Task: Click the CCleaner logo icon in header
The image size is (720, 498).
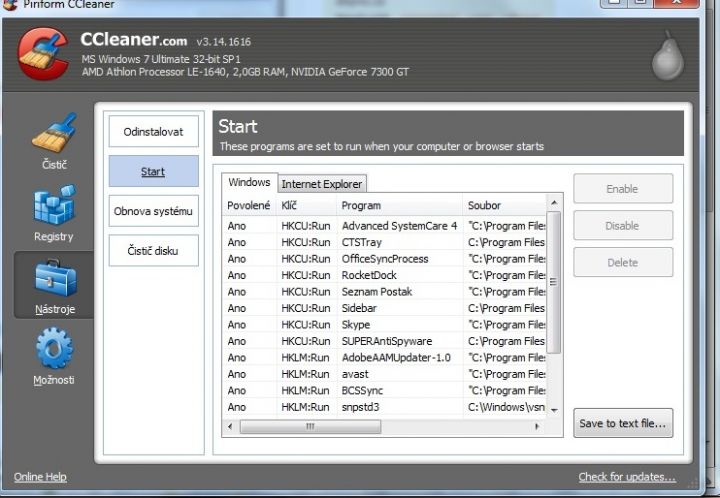Action: (44, 53)
